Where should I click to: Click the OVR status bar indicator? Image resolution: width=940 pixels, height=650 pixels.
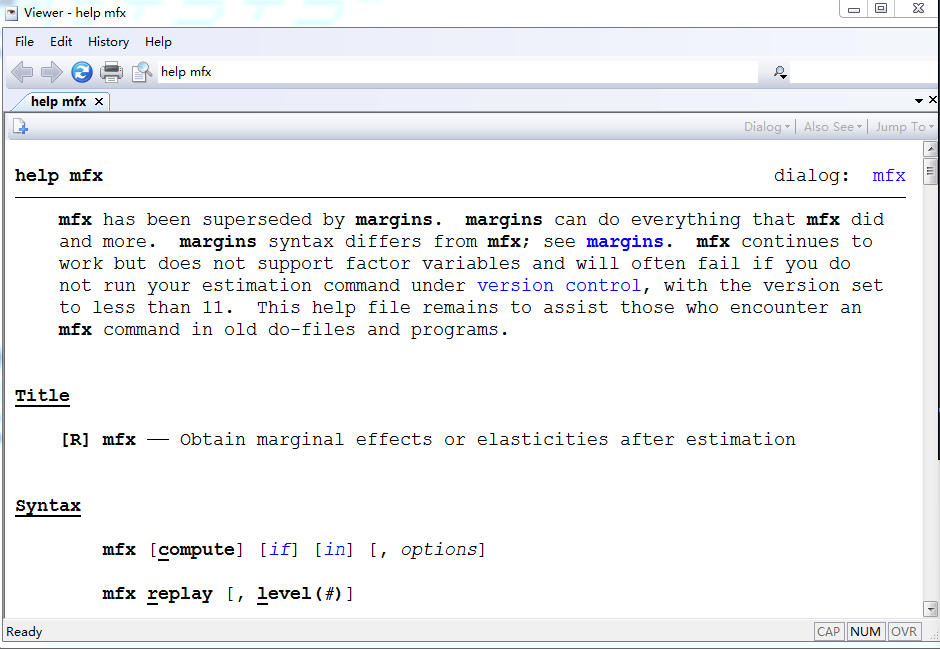(903, 631)
